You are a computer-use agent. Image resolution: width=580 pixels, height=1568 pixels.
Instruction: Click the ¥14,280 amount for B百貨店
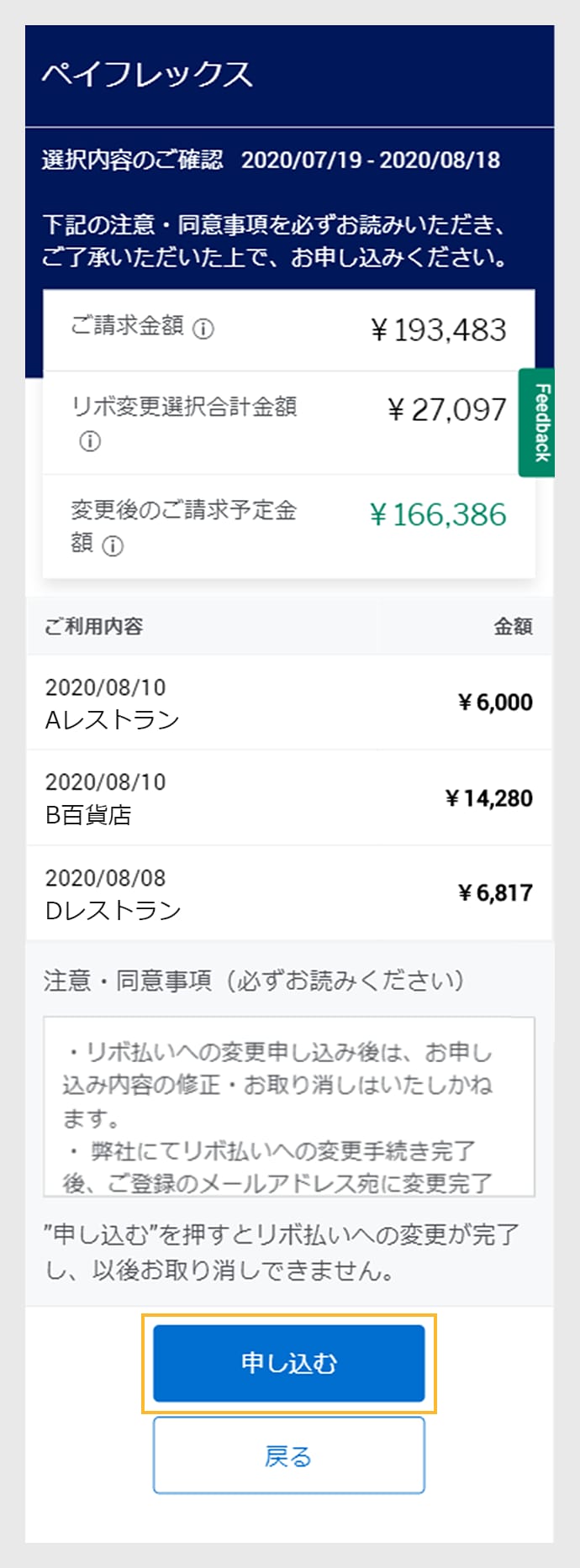tap(488, 798)
